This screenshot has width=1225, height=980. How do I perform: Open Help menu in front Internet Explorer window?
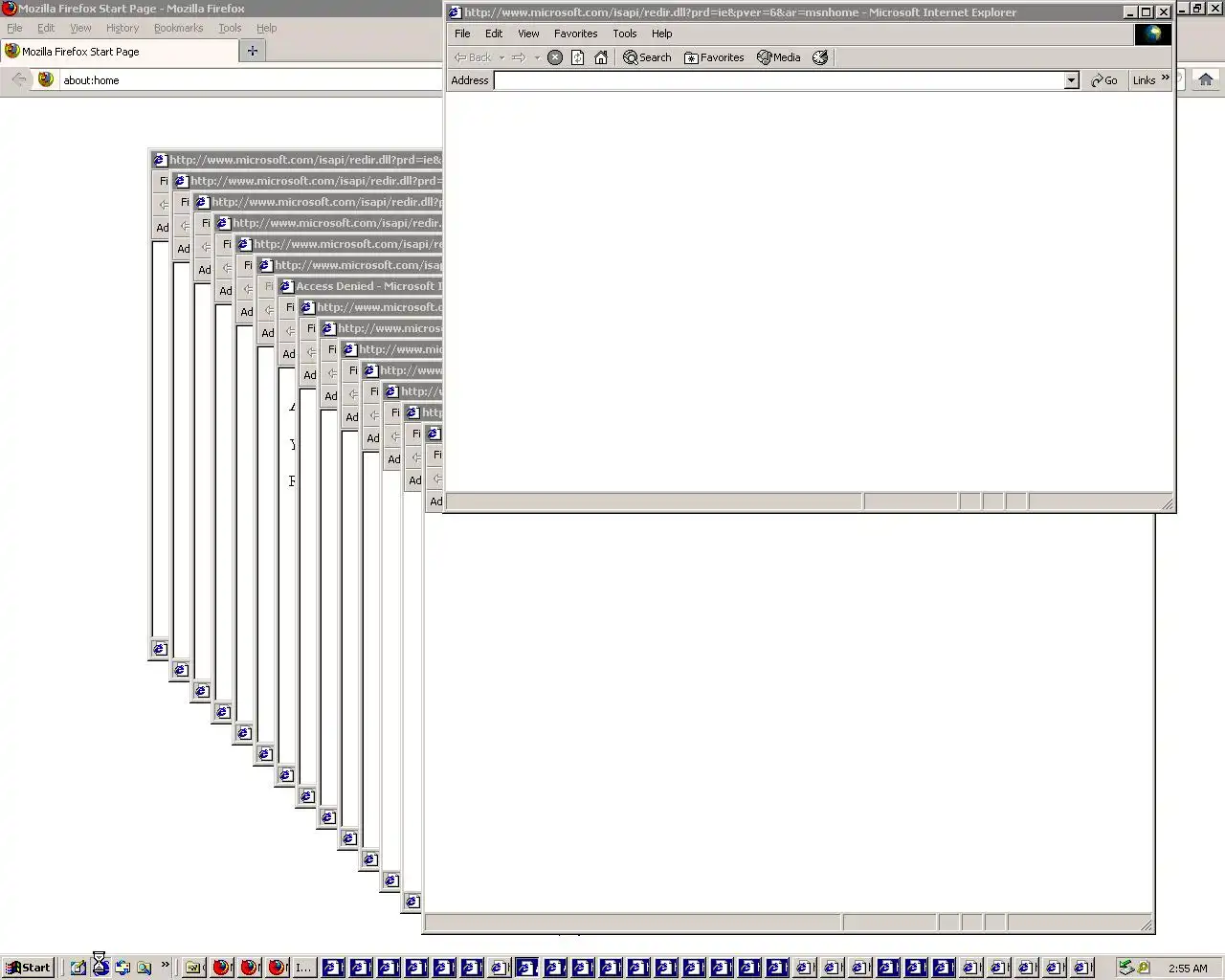pyautogui.click(x=662, y=33)
